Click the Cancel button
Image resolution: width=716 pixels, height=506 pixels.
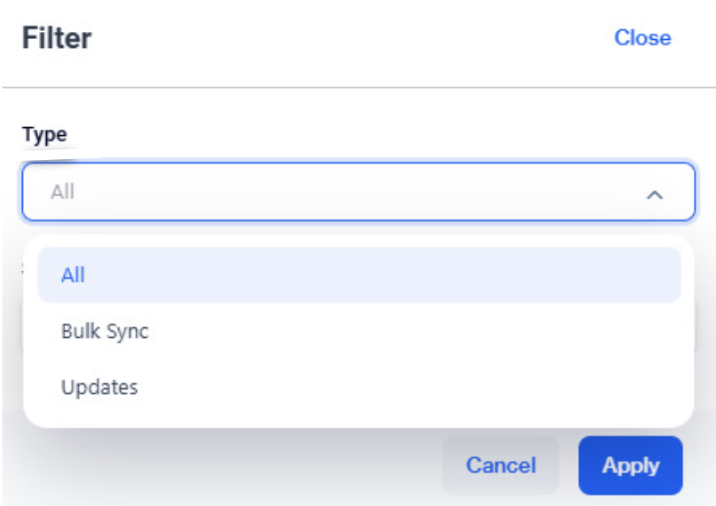pos(500,465)
